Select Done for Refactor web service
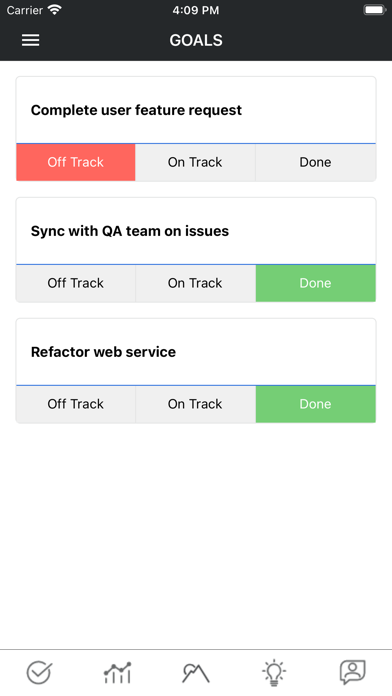Image resolution: width=392 pixels, height=696 pixels. (316, 404)
